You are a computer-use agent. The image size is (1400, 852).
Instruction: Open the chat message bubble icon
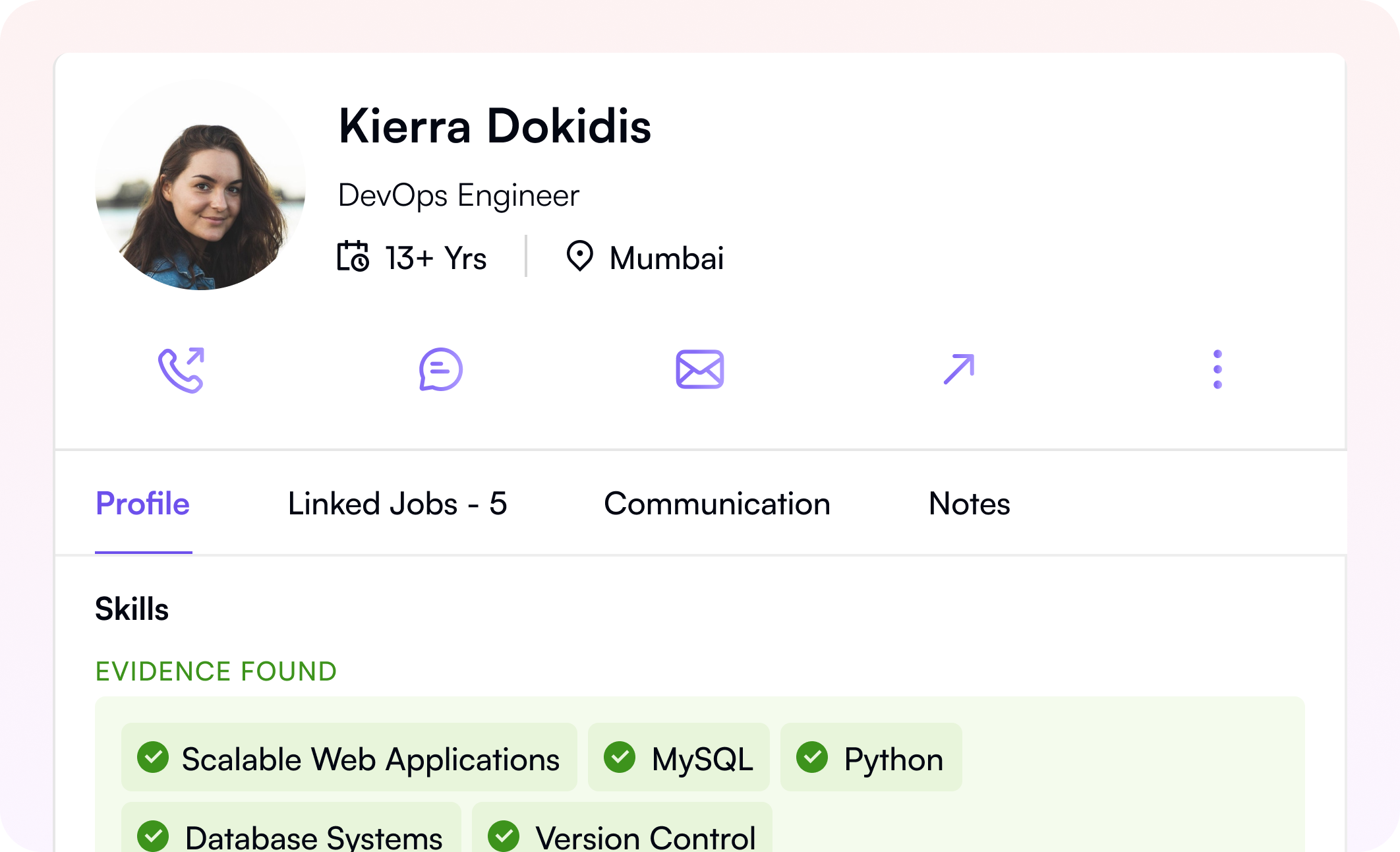click(x=440, y=370)
